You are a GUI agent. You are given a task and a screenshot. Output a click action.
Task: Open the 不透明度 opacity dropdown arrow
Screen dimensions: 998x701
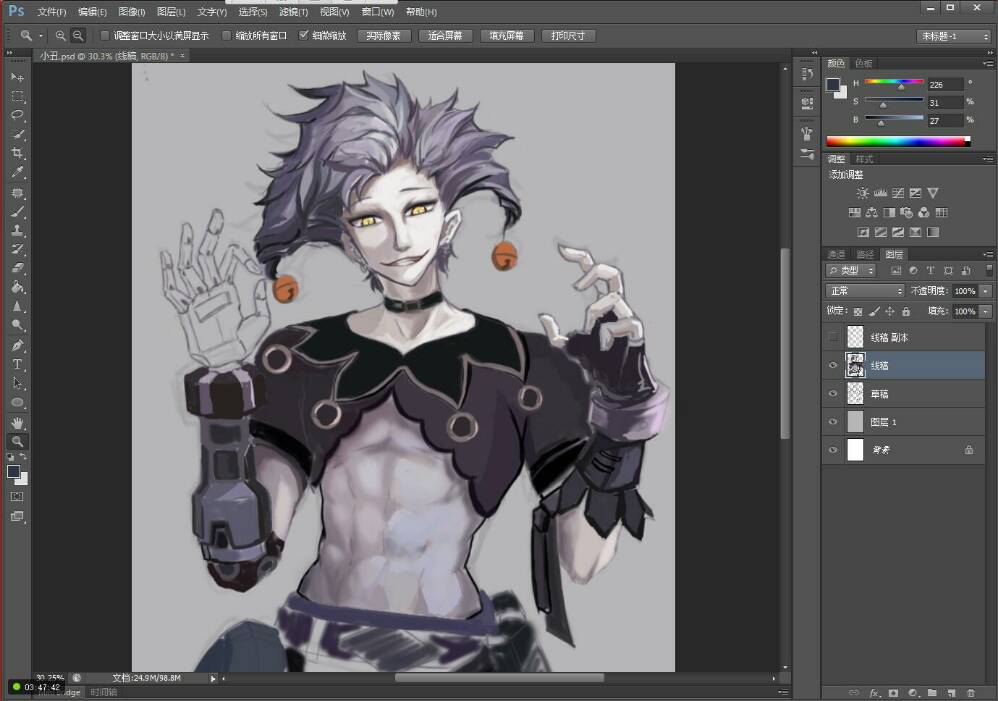tap(986, 291)
